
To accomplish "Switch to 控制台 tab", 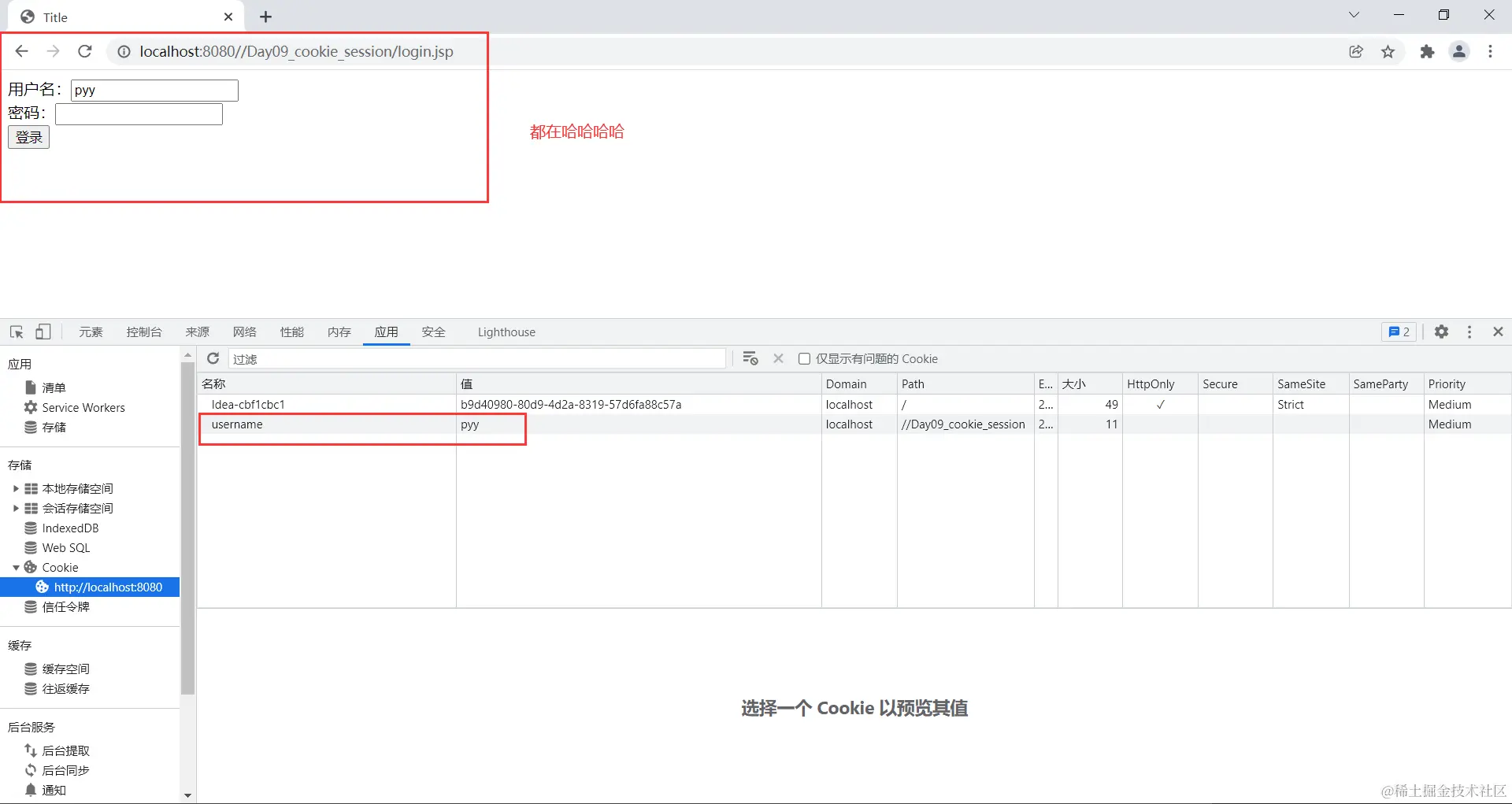I will [x=144, y=332].
